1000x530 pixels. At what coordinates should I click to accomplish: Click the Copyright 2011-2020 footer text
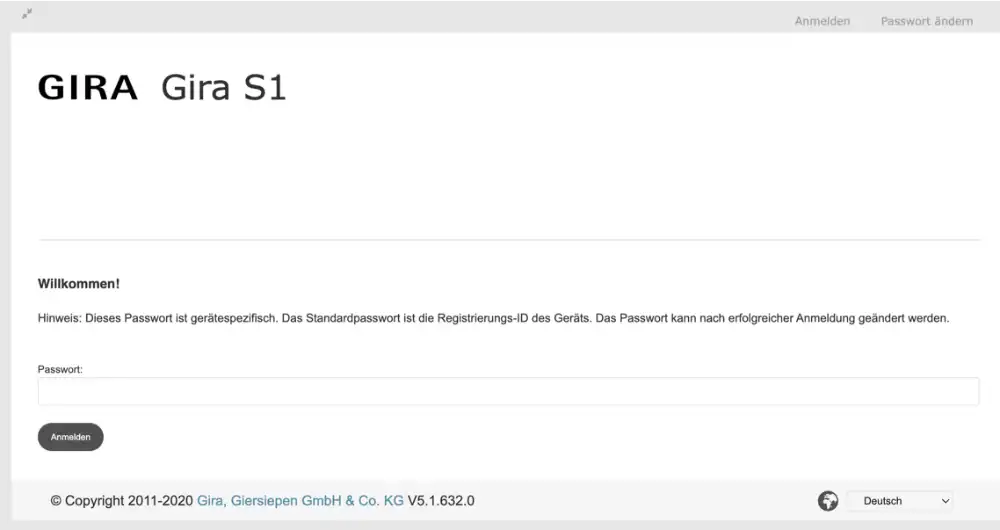click(x=122, y=501)
